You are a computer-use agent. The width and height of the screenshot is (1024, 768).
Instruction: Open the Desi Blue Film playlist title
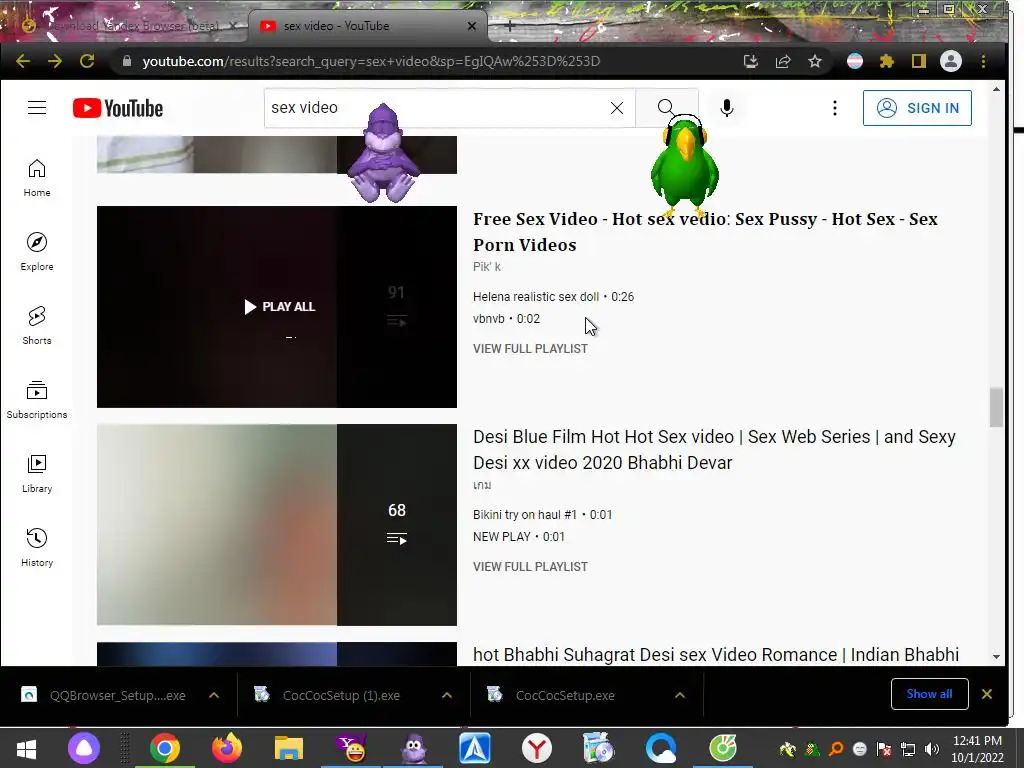[x=714, y=449]
